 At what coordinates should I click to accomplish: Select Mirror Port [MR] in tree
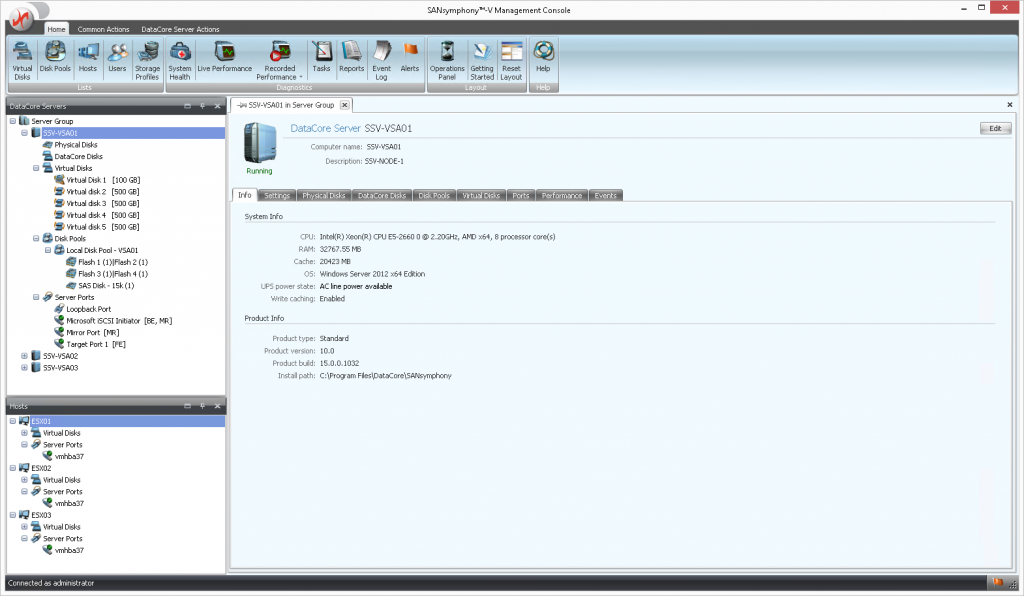pyautogui.click(x=93, y=332)
